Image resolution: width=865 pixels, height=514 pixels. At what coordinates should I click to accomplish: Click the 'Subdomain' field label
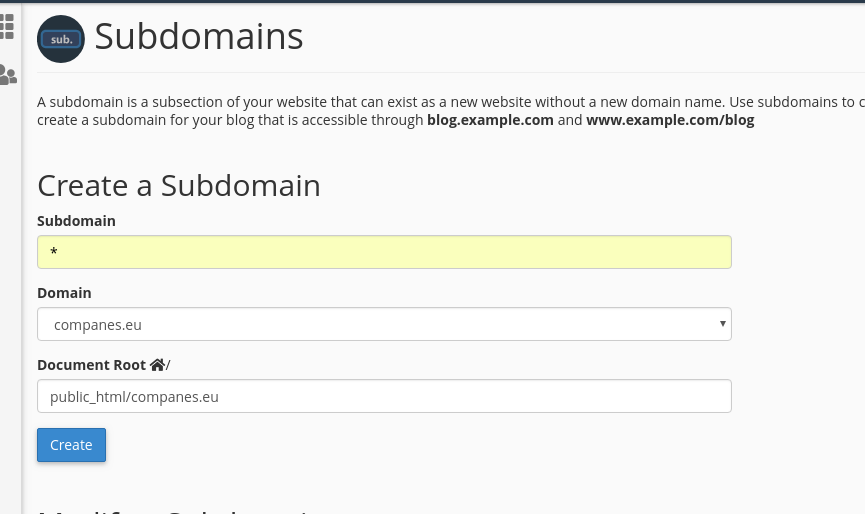76,221
